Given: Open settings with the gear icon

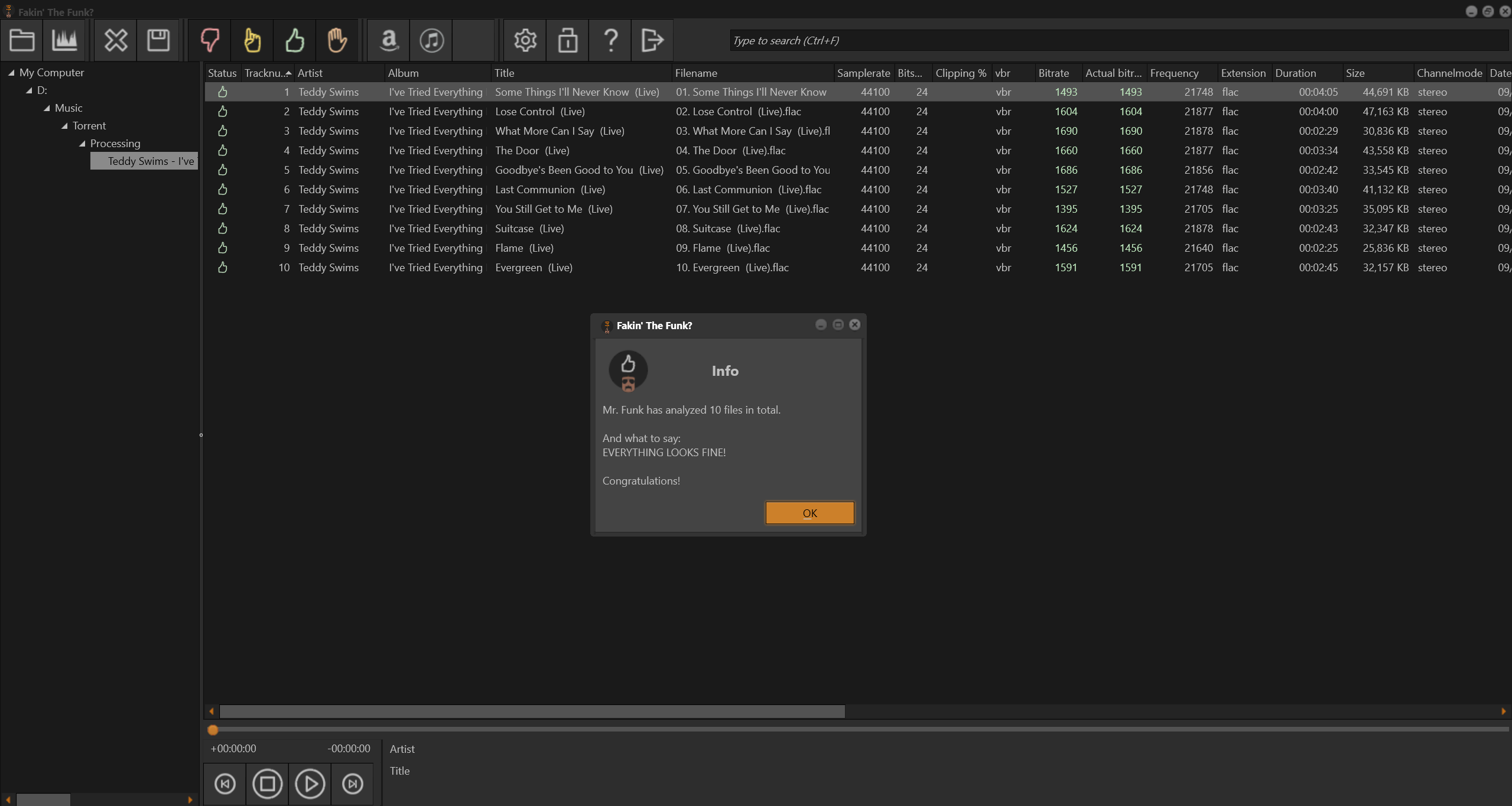Looking at the screenshot, I should pyautogui.click(x=525, y=40).
